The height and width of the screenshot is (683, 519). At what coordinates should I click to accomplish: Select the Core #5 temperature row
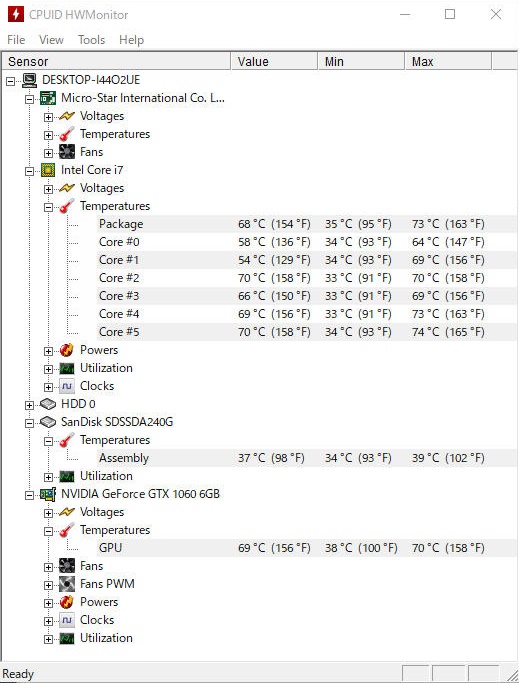pos(307,332)
